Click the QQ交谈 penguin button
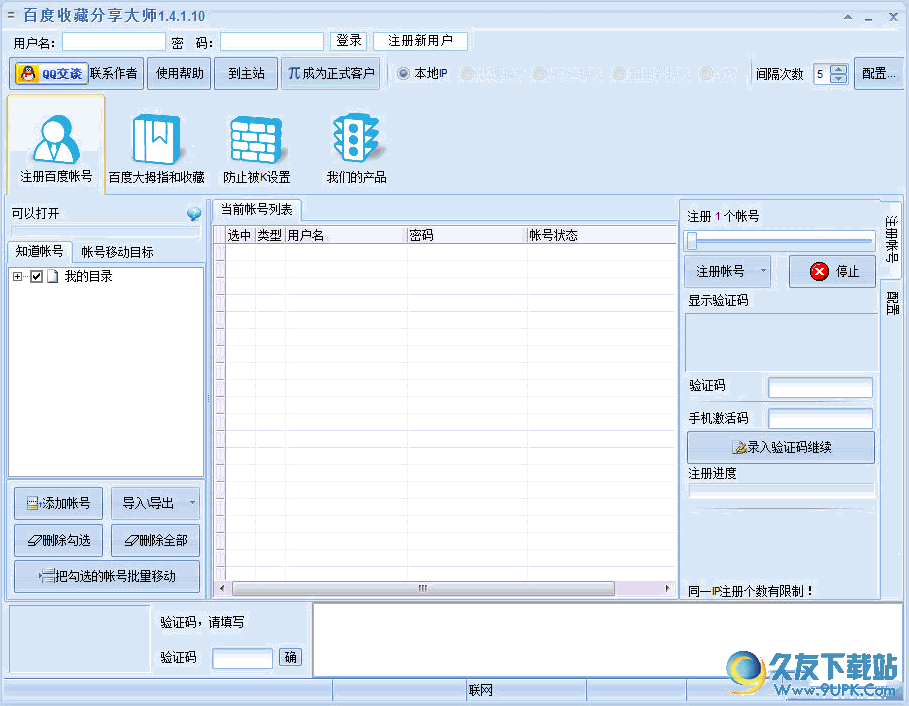Viewport: 909px width, 706px height. click(x=52, y=74)
